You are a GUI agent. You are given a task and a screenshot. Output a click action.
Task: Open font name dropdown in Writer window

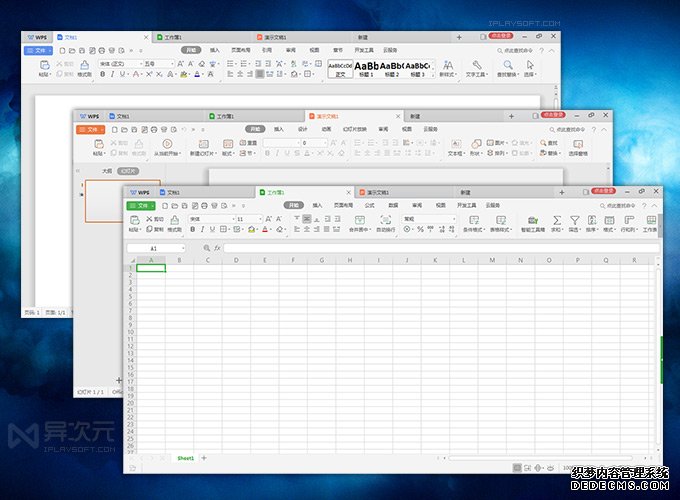(120, 64)
